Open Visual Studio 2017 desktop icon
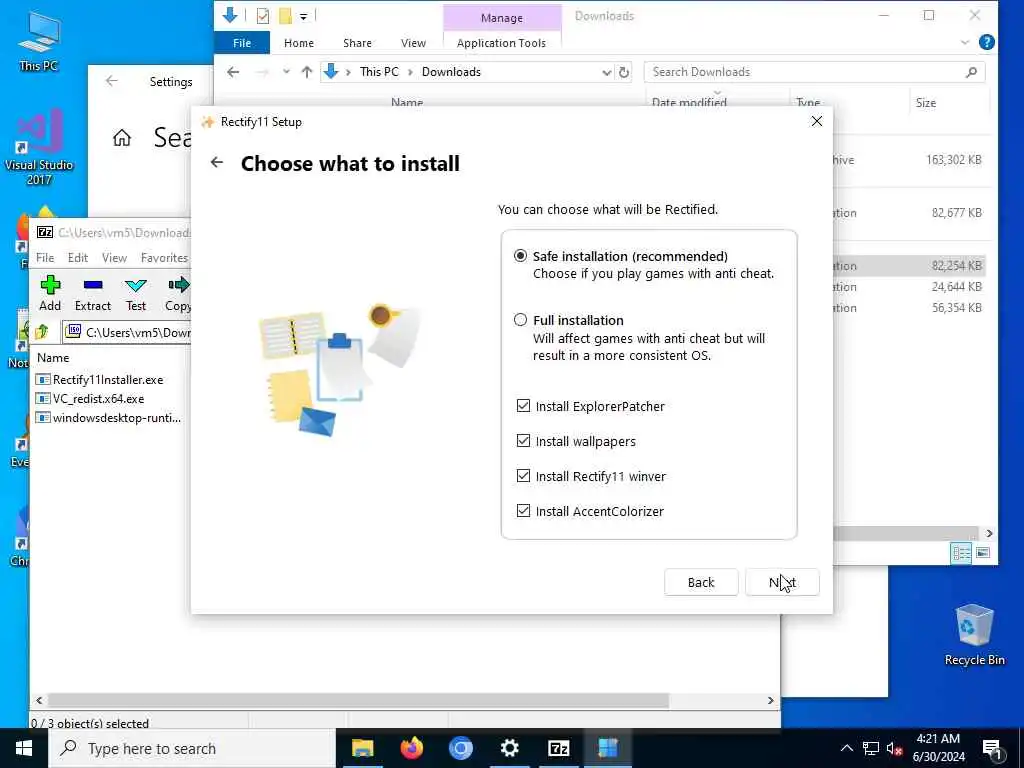This screenshot has width=1024, height=768. tap(39, 148)
